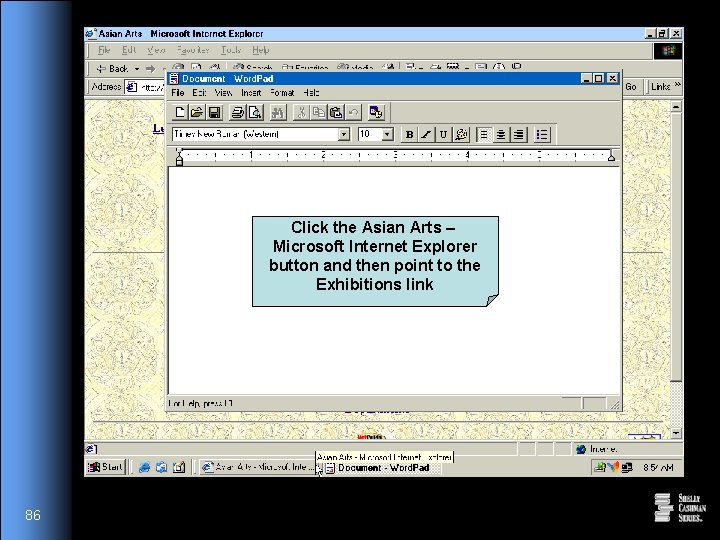
Task: Open the WordPad File menu
Action: (178, 93)
